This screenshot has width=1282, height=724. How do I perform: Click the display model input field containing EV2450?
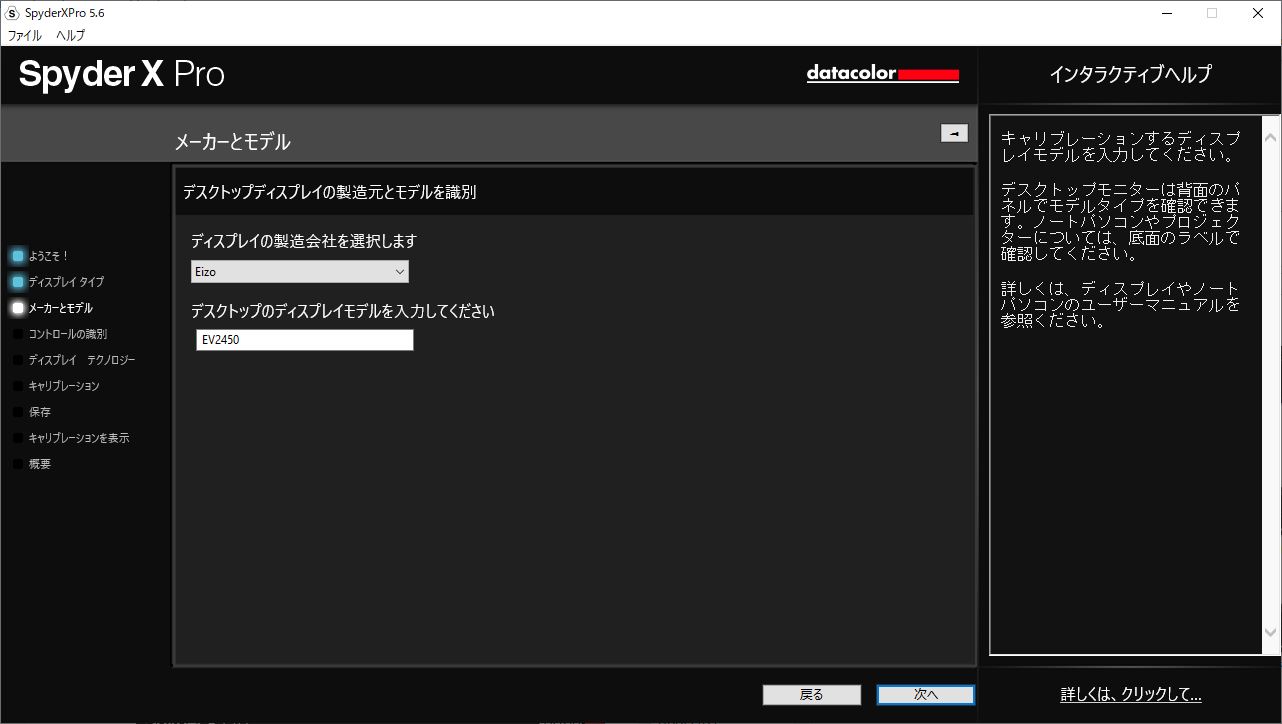(305, 340)
